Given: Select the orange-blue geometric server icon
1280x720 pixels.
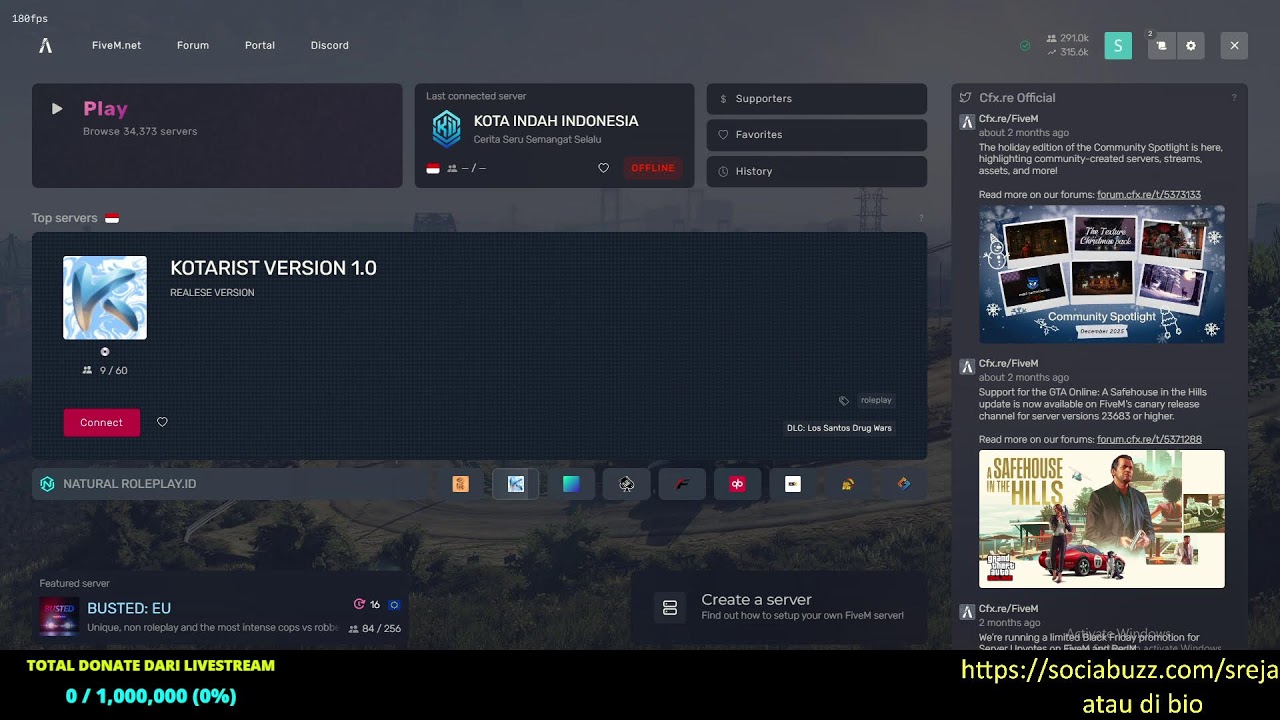Looking at the screenshot, I should [x=904, y=484].
